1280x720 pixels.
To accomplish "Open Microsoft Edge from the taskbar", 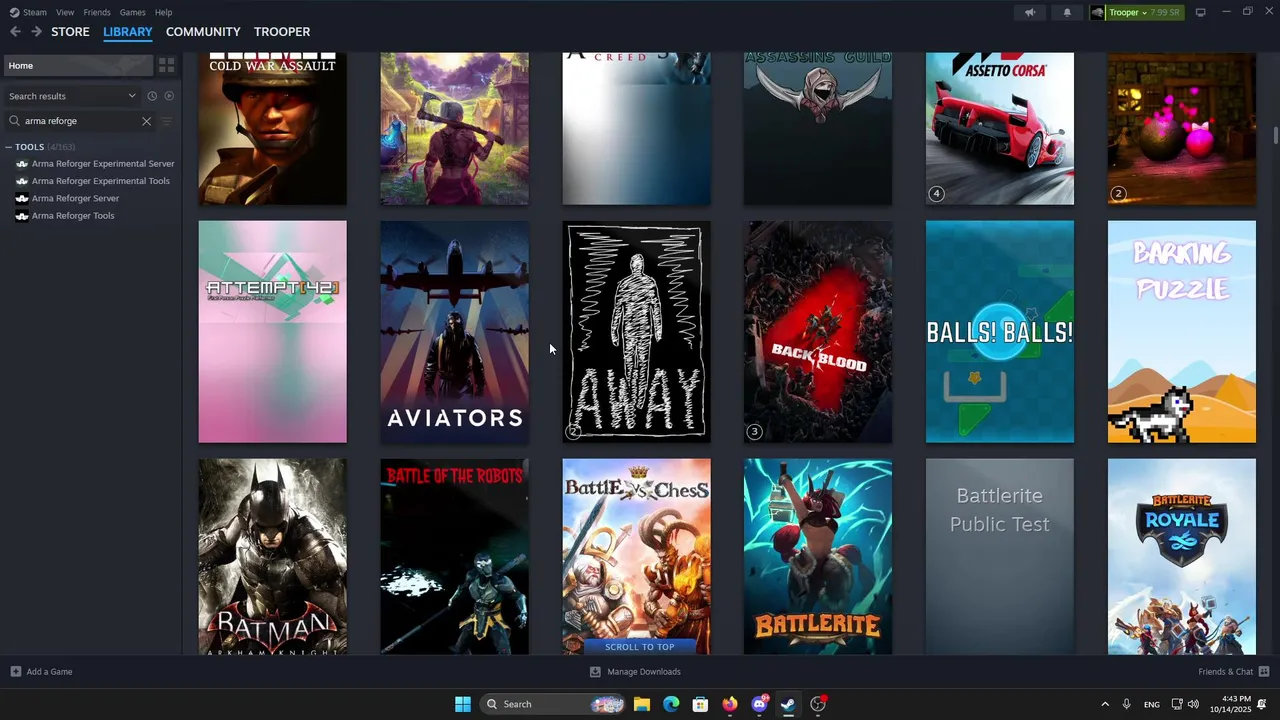I will [x=671, y=704].
